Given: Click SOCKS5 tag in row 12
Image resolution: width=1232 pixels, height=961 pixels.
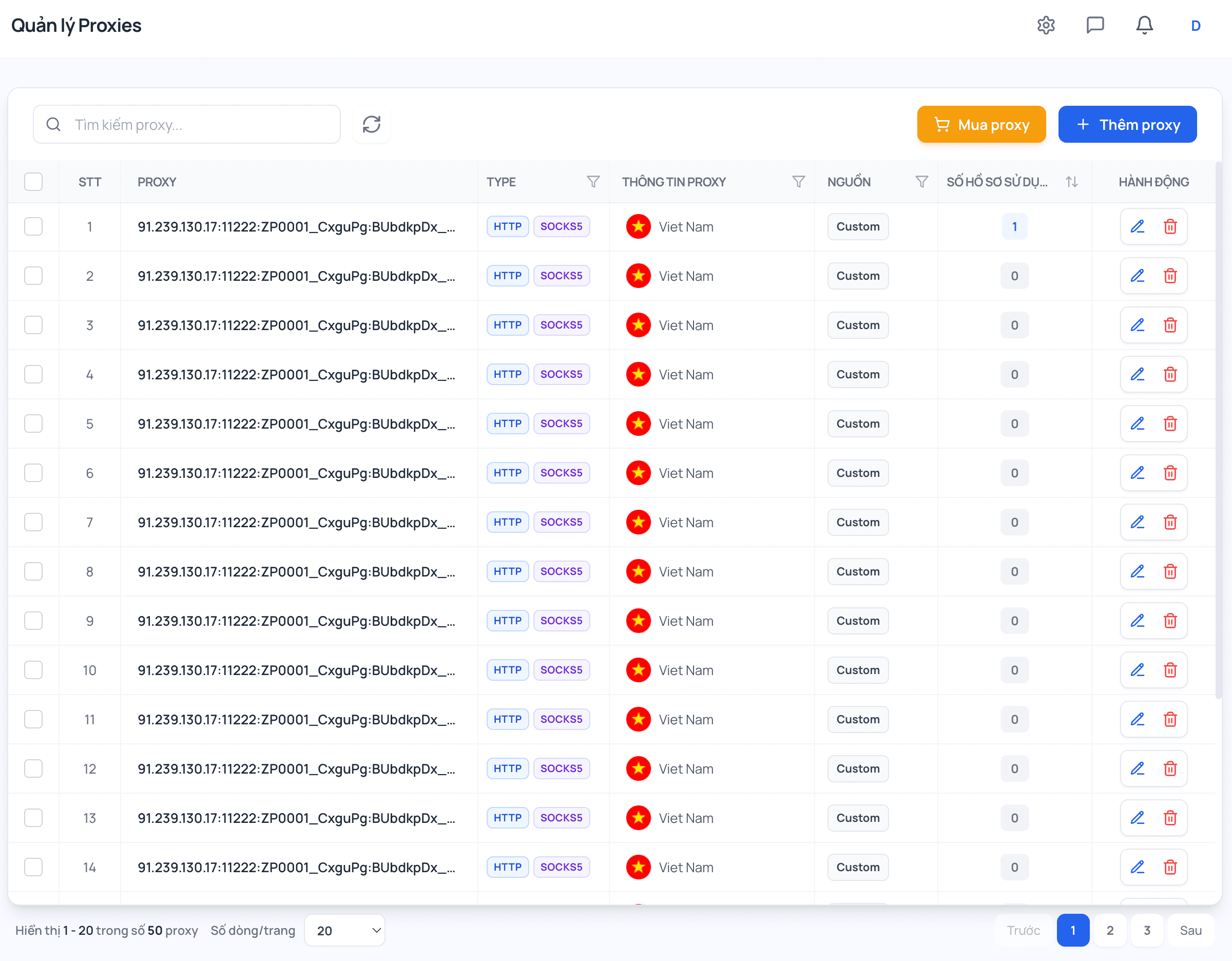Looking at the screenshot, I should click(x=561, y=768).
